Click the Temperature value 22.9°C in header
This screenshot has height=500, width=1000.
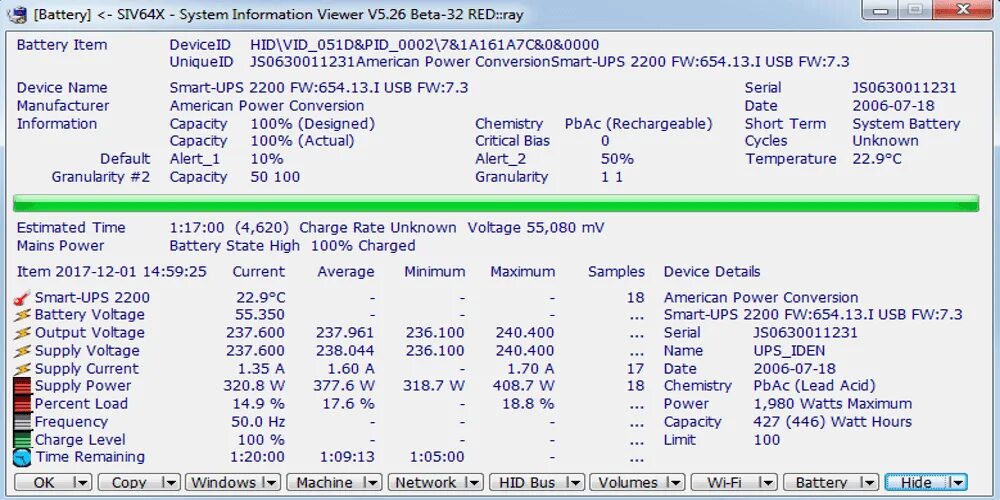[878, 159]
